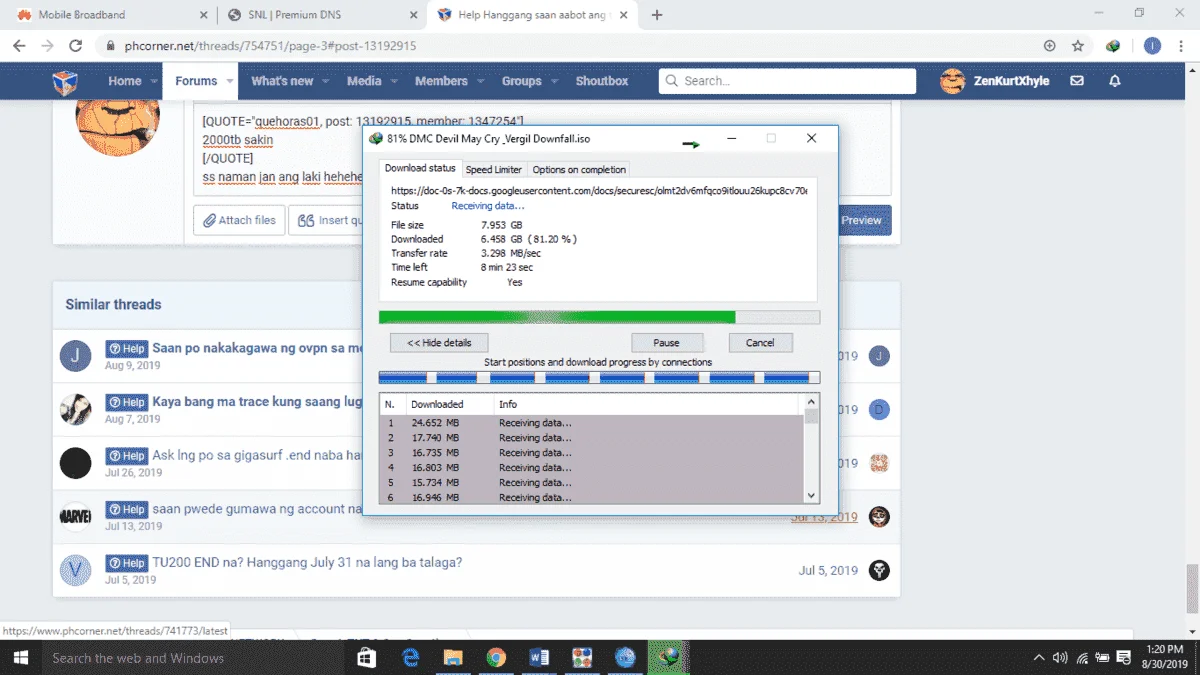Image resolution: width=1200 pixels, height=675 pixels.
Task: Close the SNL Premium DNS tab
Action: coord(413,15)
